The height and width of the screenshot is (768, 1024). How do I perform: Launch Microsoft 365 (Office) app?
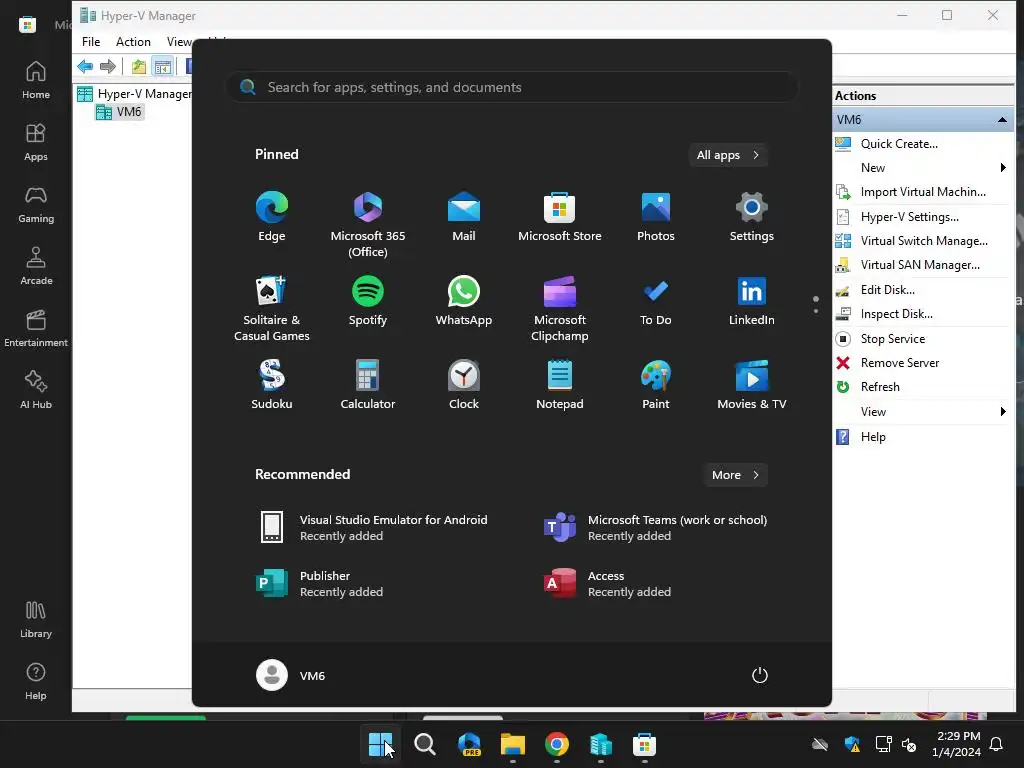click(368, 225)
